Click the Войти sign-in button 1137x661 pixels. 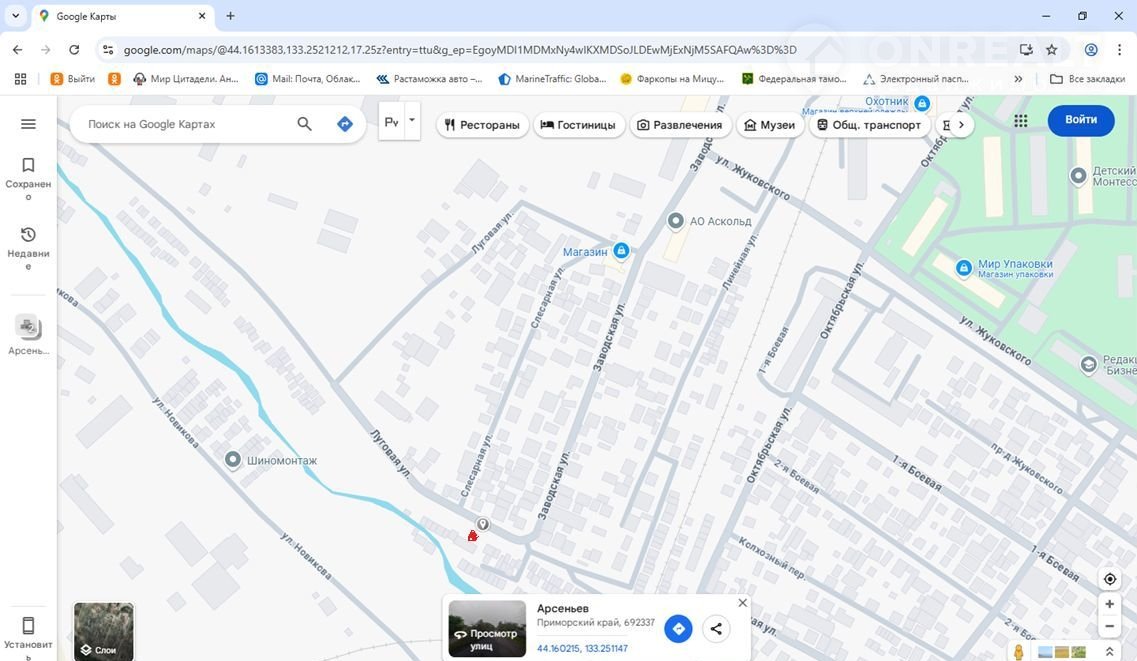1080,120
